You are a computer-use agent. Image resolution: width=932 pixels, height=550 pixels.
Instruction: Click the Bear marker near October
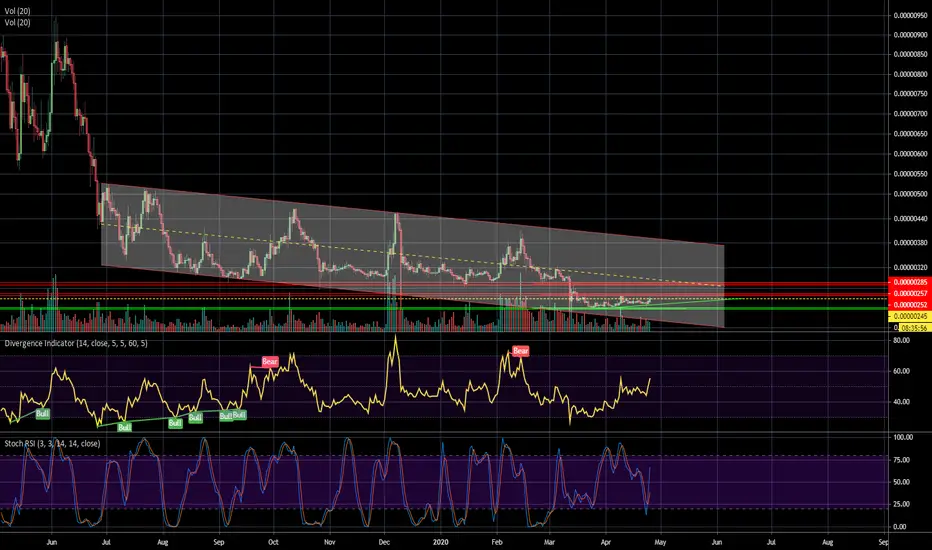point(270,362)
